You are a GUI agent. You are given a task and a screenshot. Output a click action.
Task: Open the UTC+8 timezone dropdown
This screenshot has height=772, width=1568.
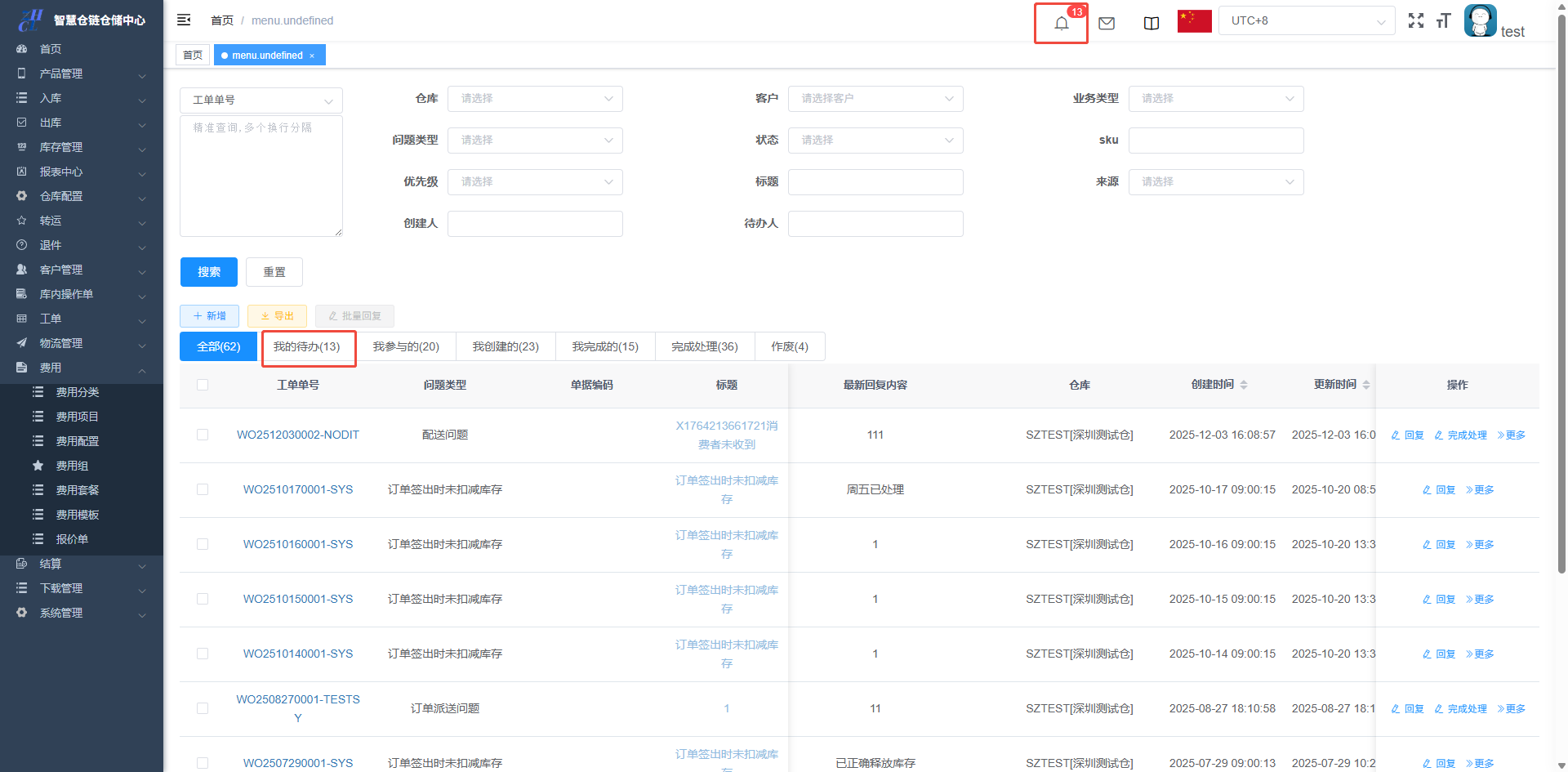[x=1307, y=21]
